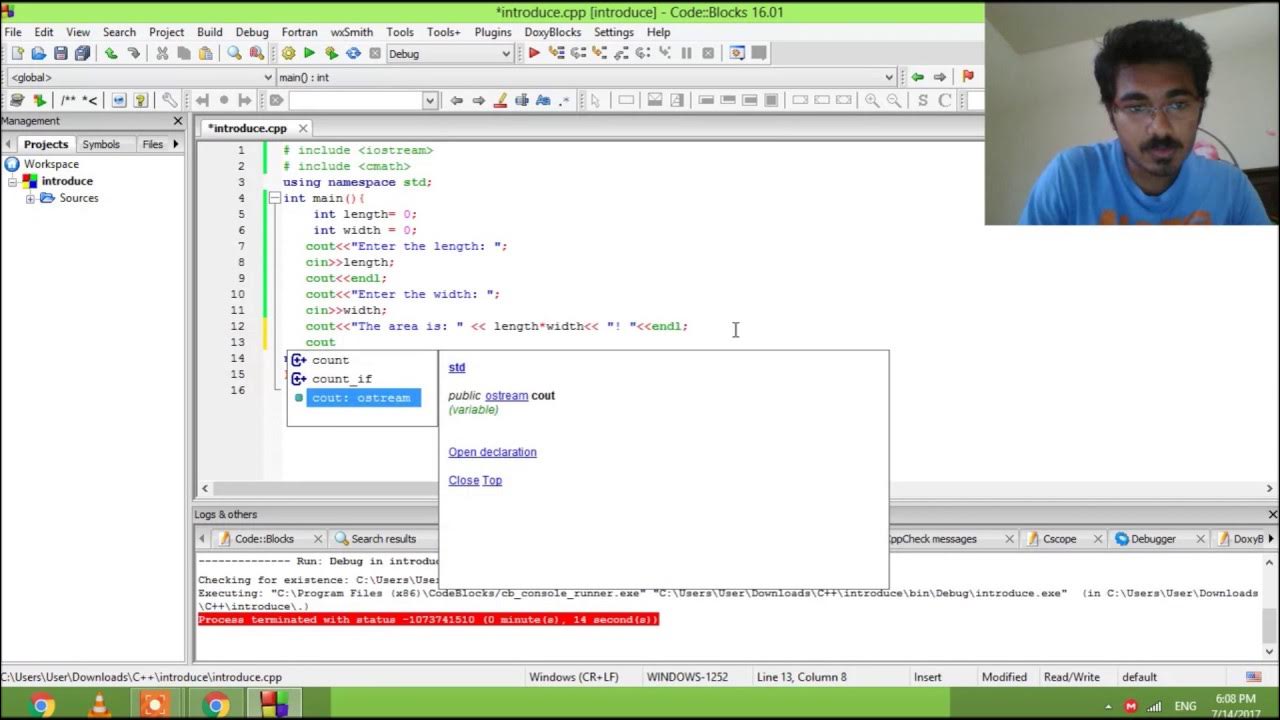1280x720 pixels.
Task: Click the Debugging windows icon
Action: 737,54
